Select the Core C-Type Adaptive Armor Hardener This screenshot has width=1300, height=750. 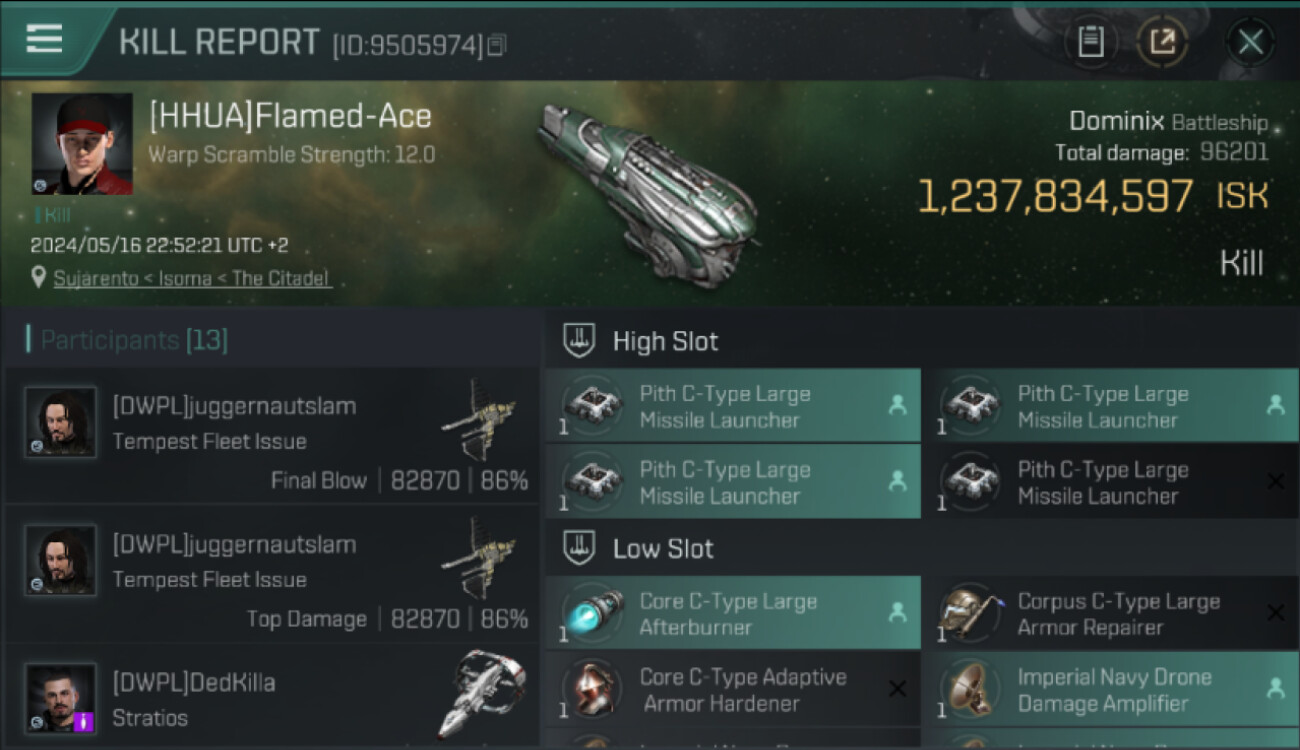[732, 690]
